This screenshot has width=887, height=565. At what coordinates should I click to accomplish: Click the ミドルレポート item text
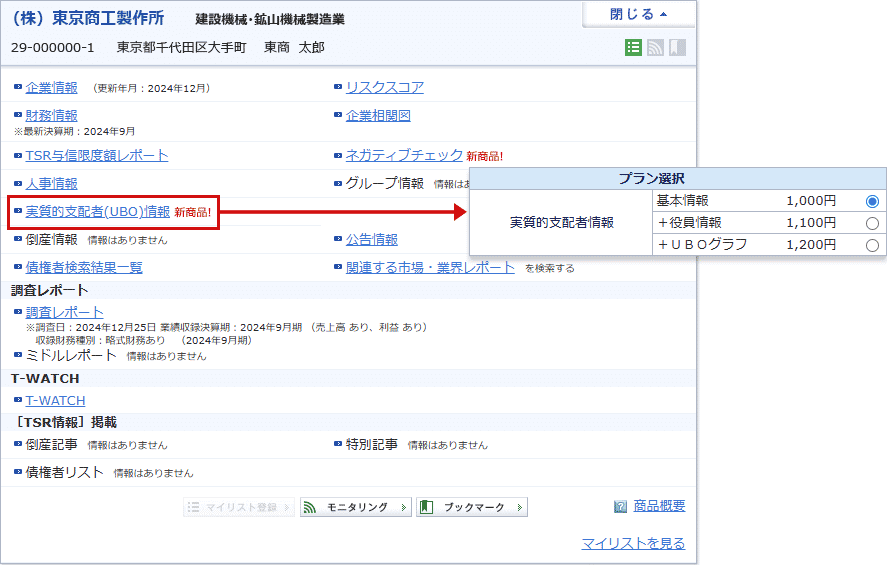click(71, 356)
